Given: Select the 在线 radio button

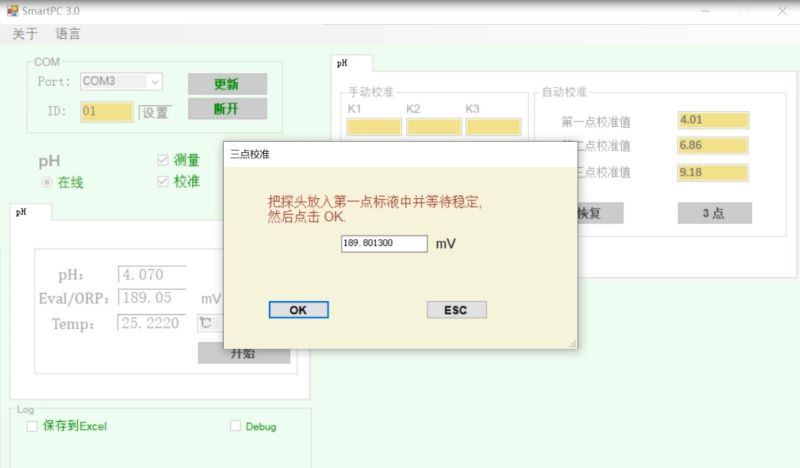Looking at the screenshot, I should coord(47,183).
